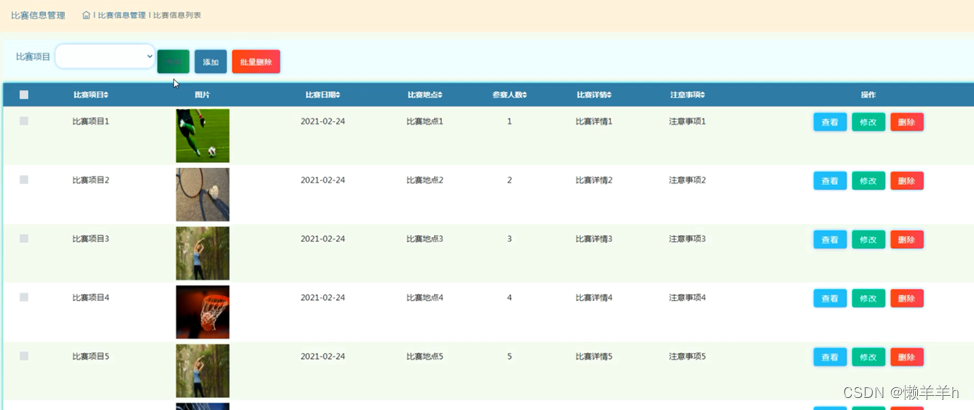The image size is (974, 410).
Task: Click 删除 for 比赛项目1 row
Action: (907, 122)
